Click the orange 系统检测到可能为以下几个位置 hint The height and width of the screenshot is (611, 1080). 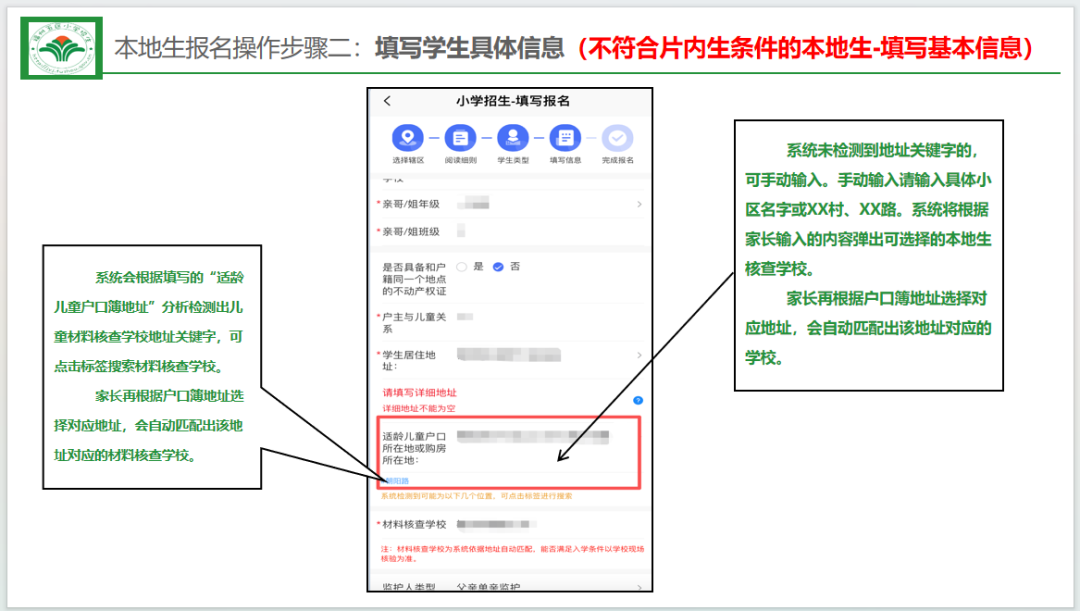476,496
